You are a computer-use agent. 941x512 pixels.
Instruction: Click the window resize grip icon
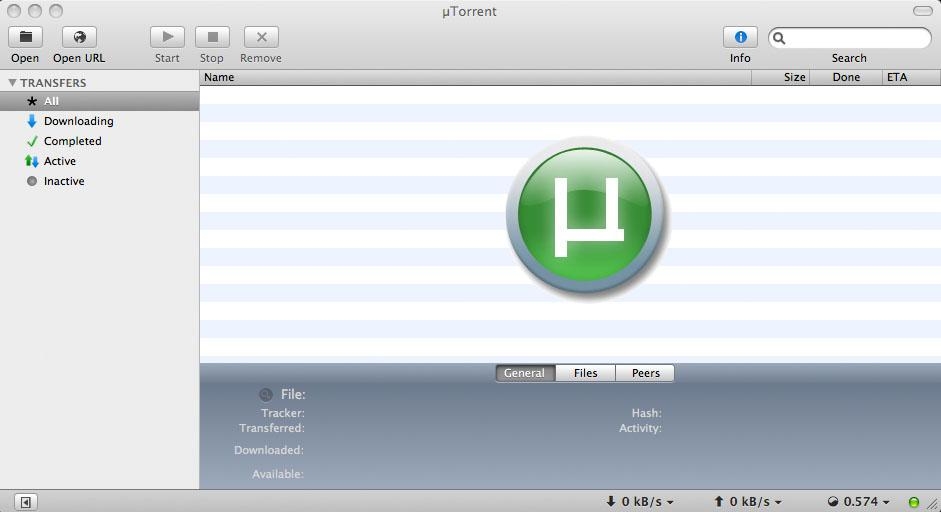pos(932,503)
